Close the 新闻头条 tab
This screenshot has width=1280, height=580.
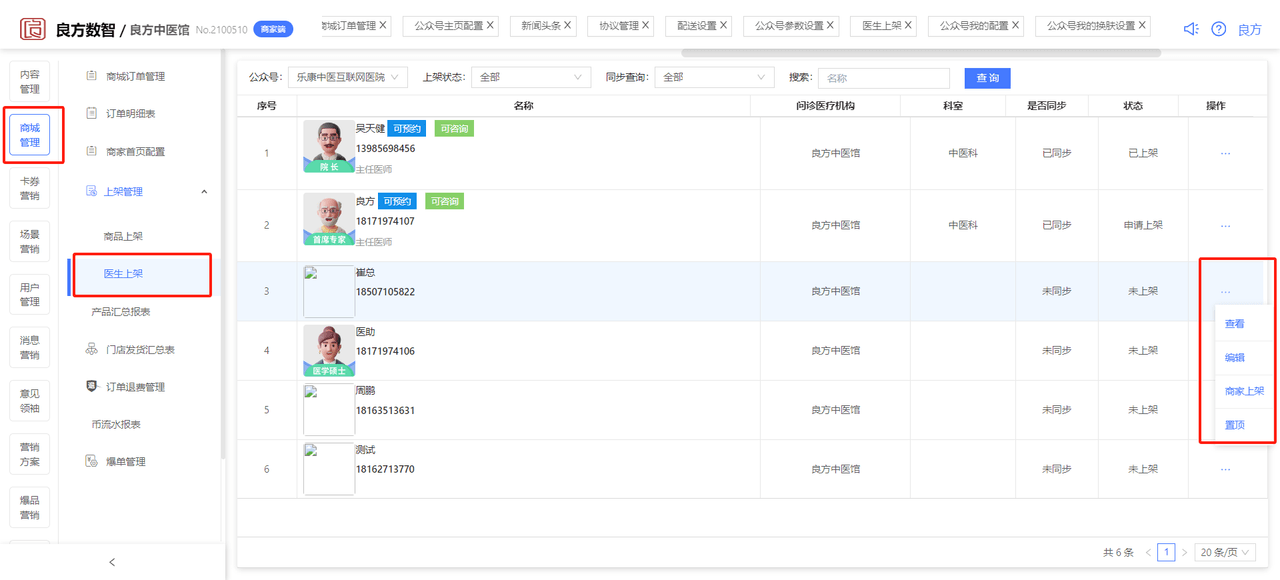(x=567, y=25)
